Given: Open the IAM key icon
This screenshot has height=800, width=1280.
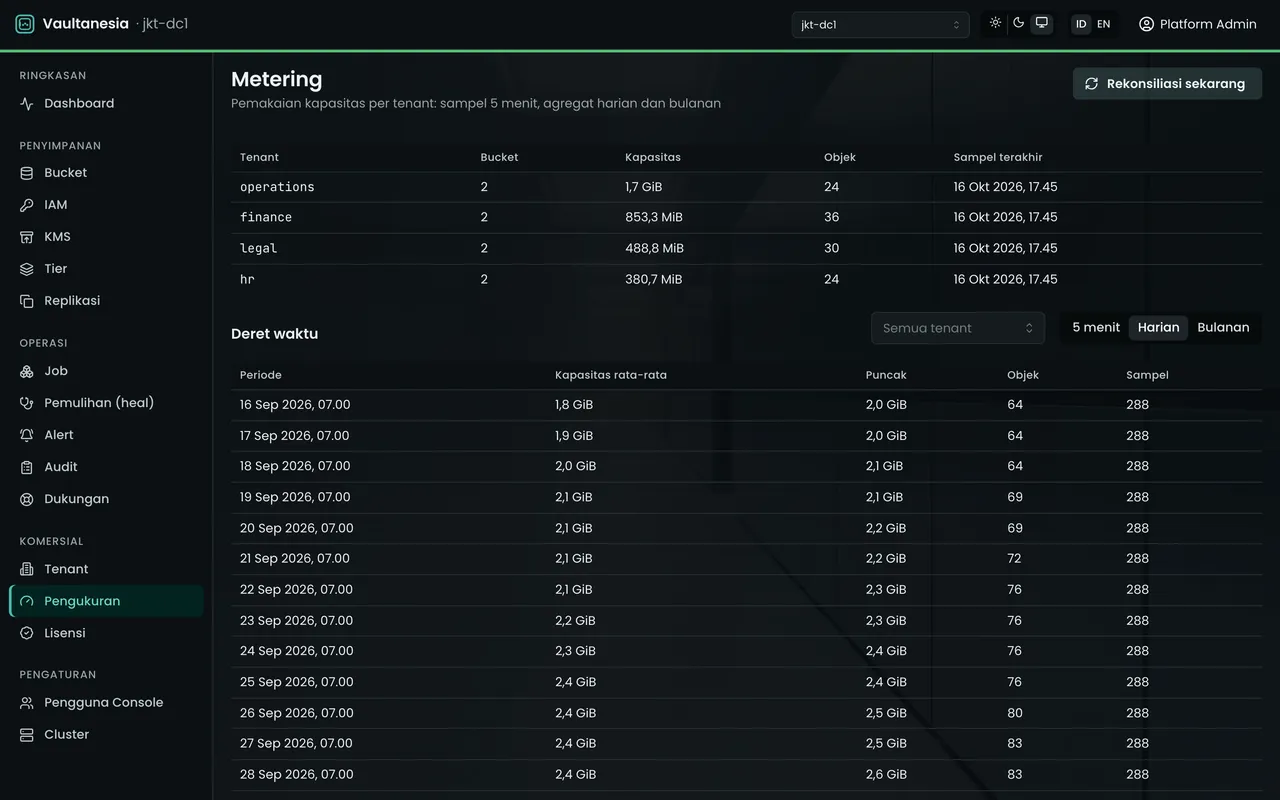Looking at the screenshot, I should click(x=27, y=205).
